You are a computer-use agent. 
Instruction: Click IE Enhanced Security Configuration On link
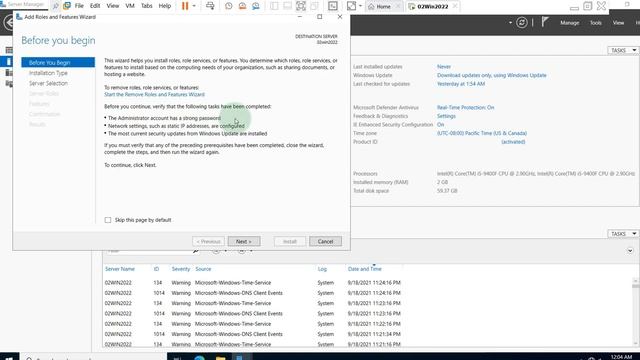(x=440, y=124)
